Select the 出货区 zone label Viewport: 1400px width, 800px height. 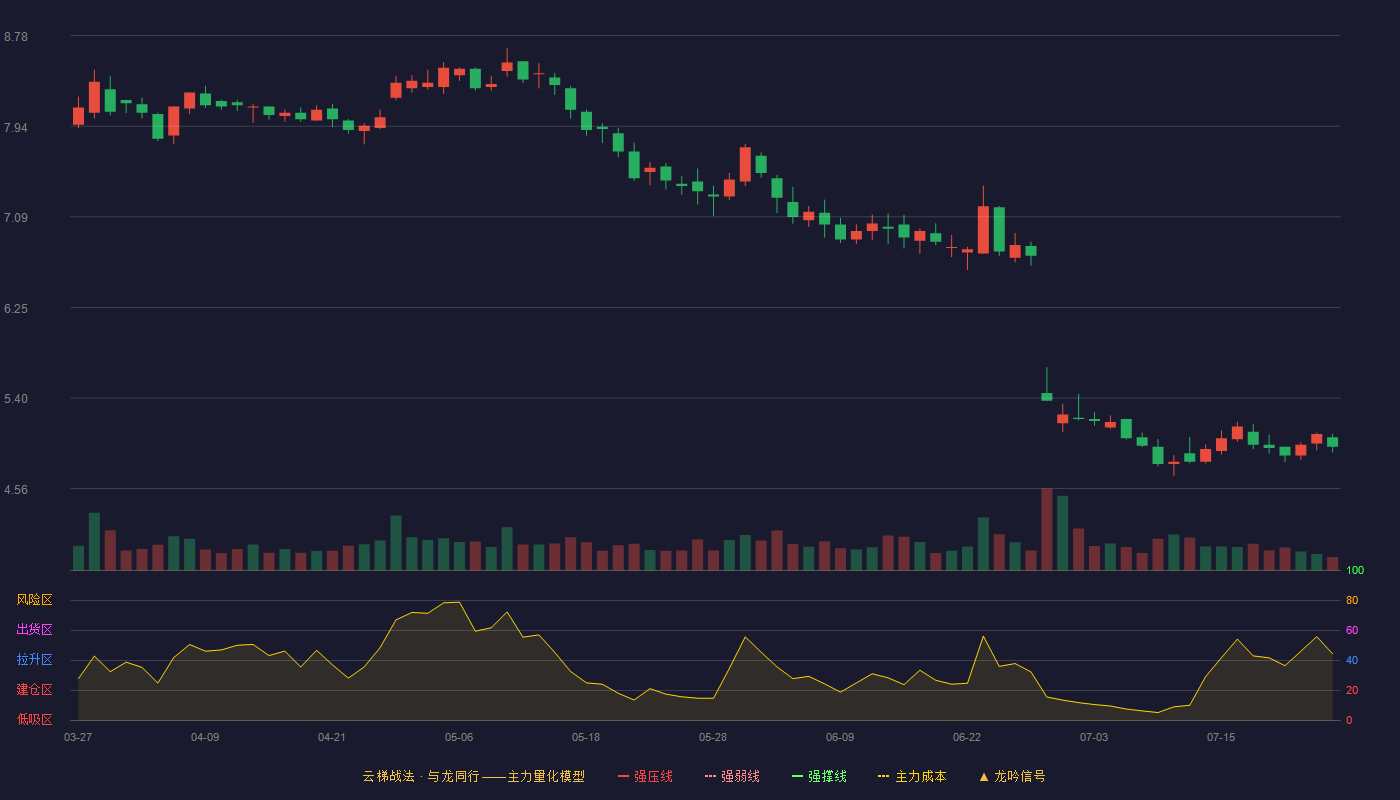pyautogui.click(x=35, y=630)
